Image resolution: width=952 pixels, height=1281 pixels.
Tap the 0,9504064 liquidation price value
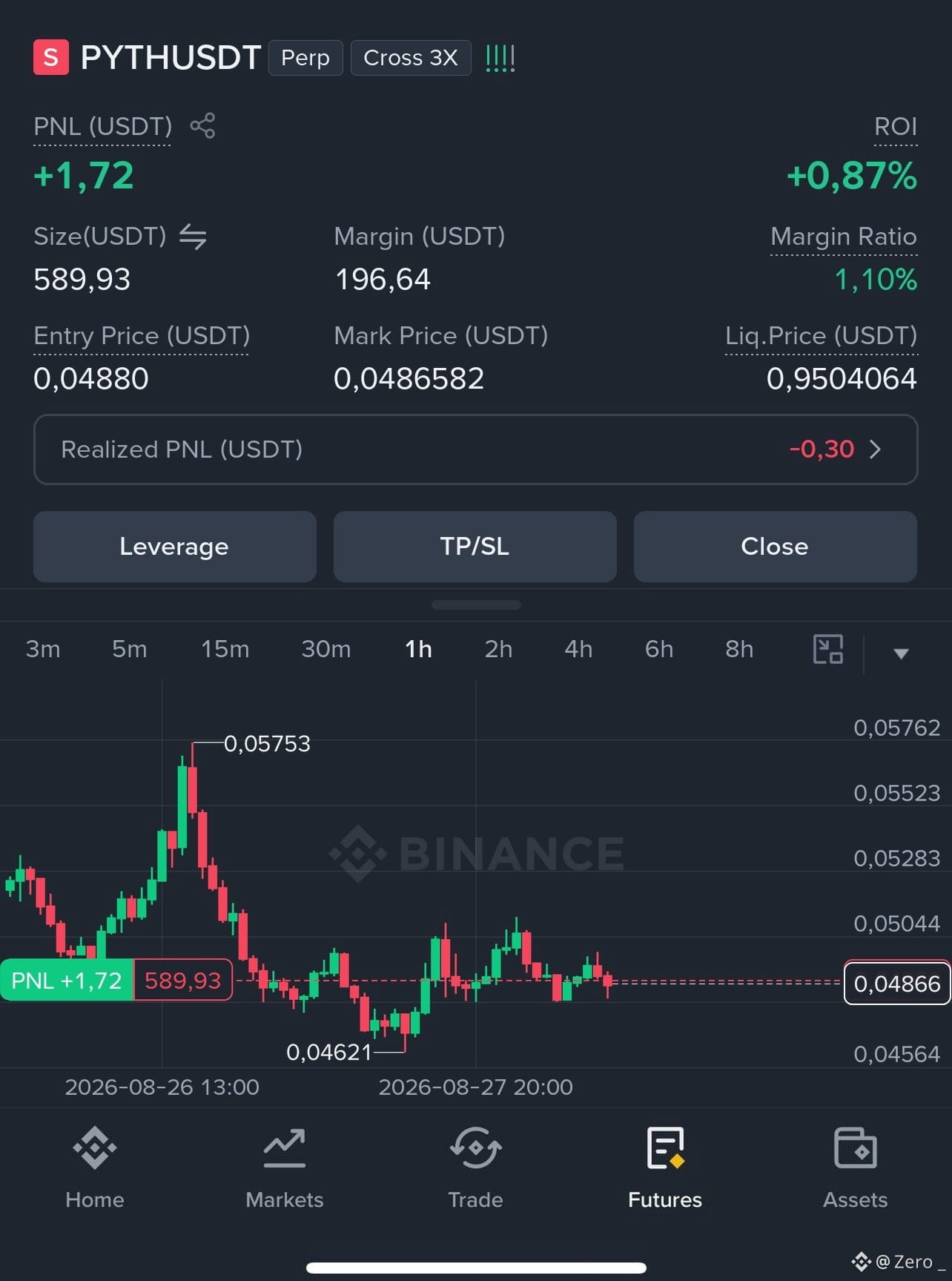842,379
